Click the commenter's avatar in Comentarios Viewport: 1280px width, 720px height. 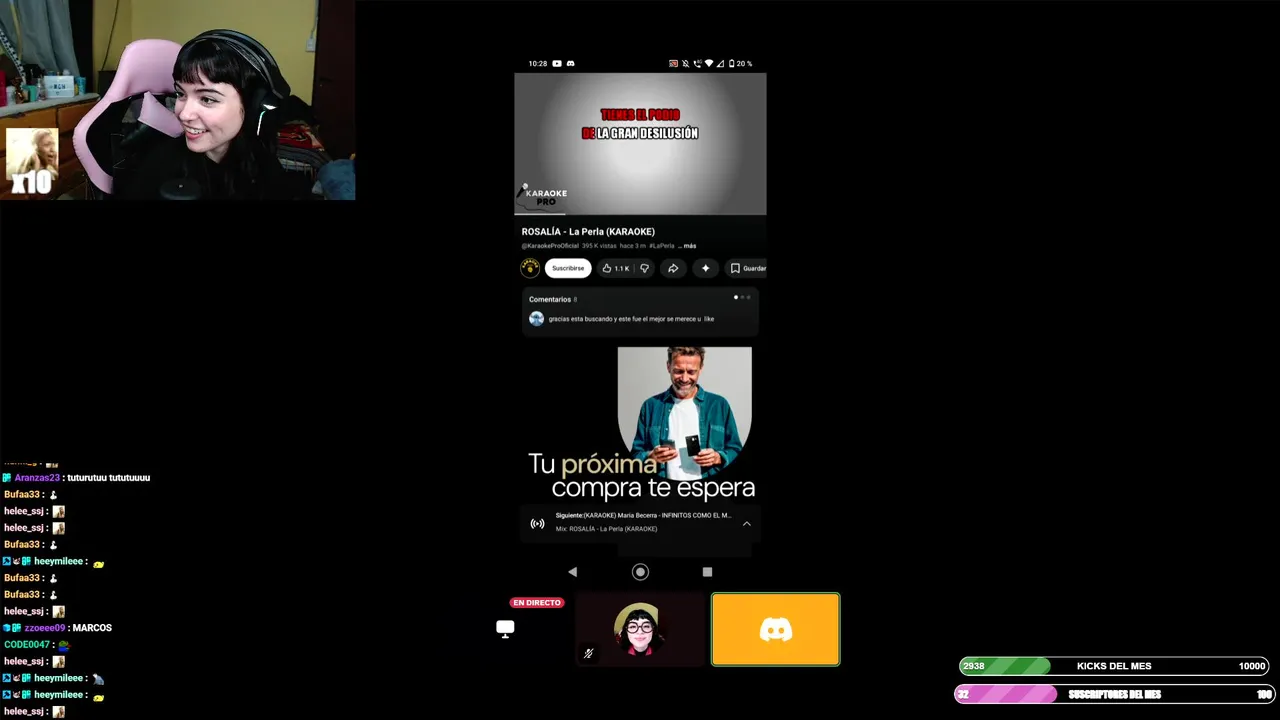pyautogui.click(x=537, y=319)
